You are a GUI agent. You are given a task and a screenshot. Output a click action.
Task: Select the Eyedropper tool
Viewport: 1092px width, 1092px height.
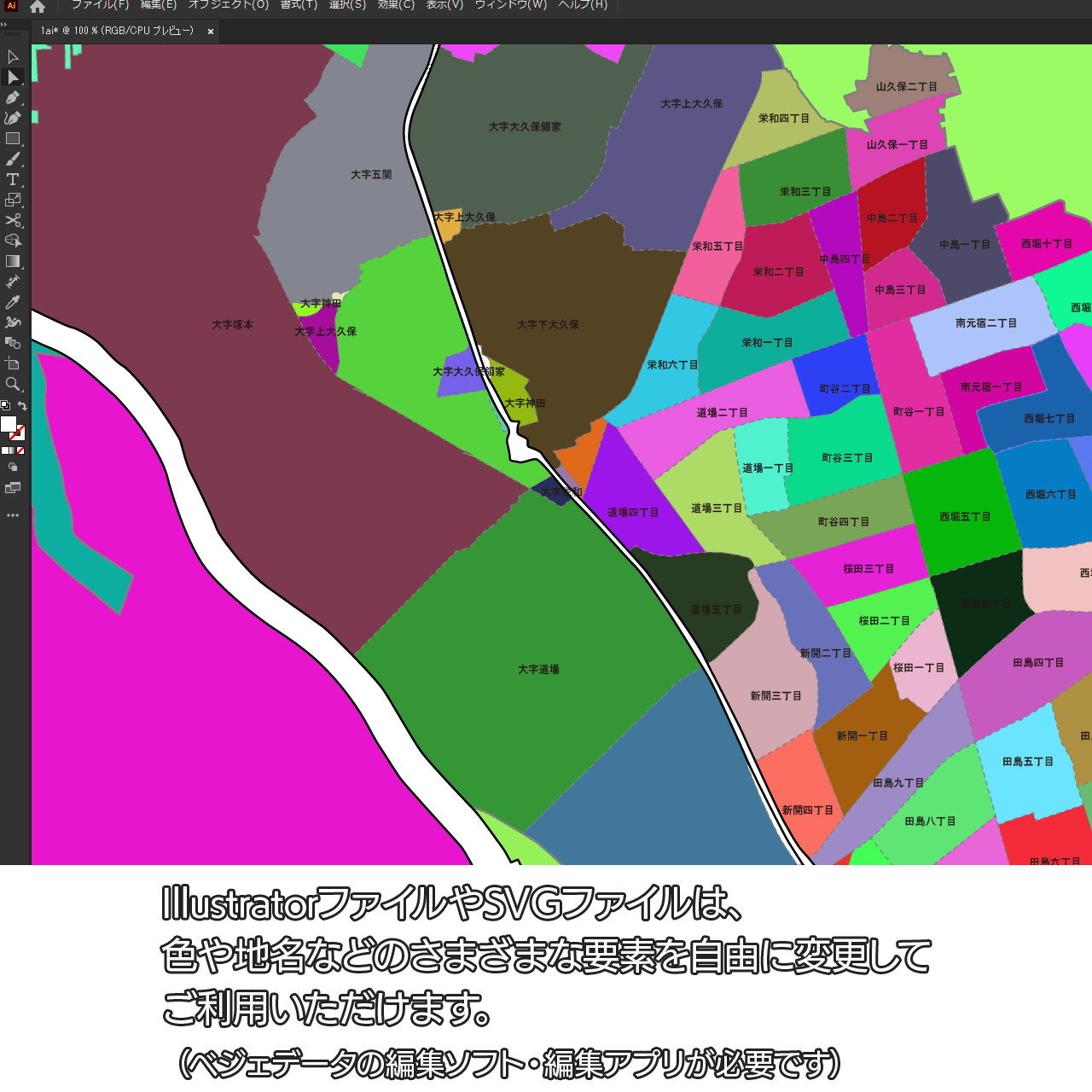pyautogui.click(x=13, y=302)
